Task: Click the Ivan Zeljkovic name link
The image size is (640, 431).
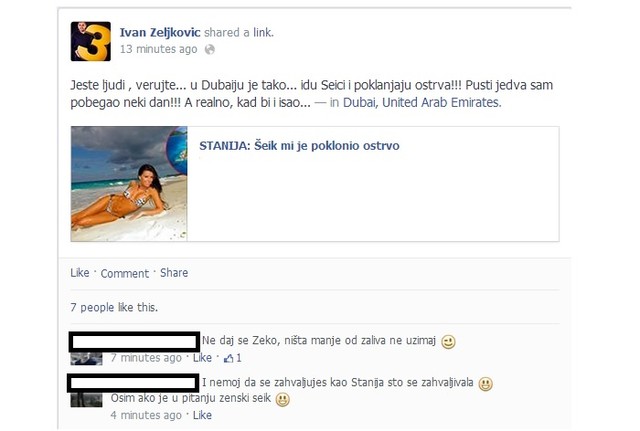Action: (x=160, y=33)
